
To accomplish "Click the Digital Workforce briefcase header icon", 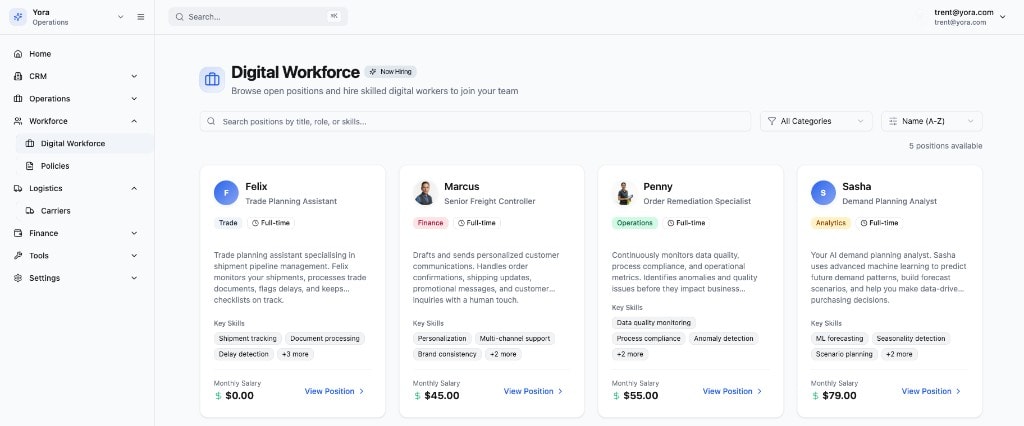I will (212, 79).
